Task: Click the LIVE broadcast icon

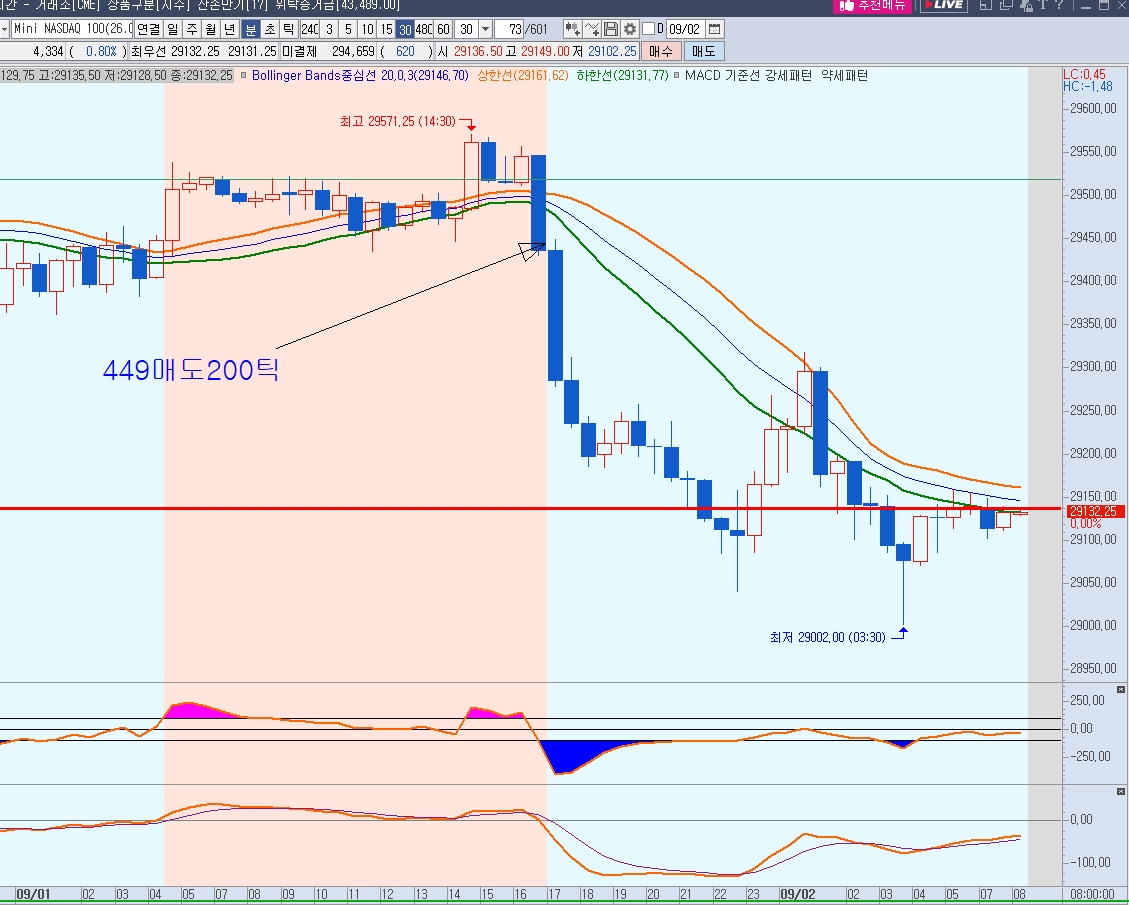Action: click(x=944, y=5)
